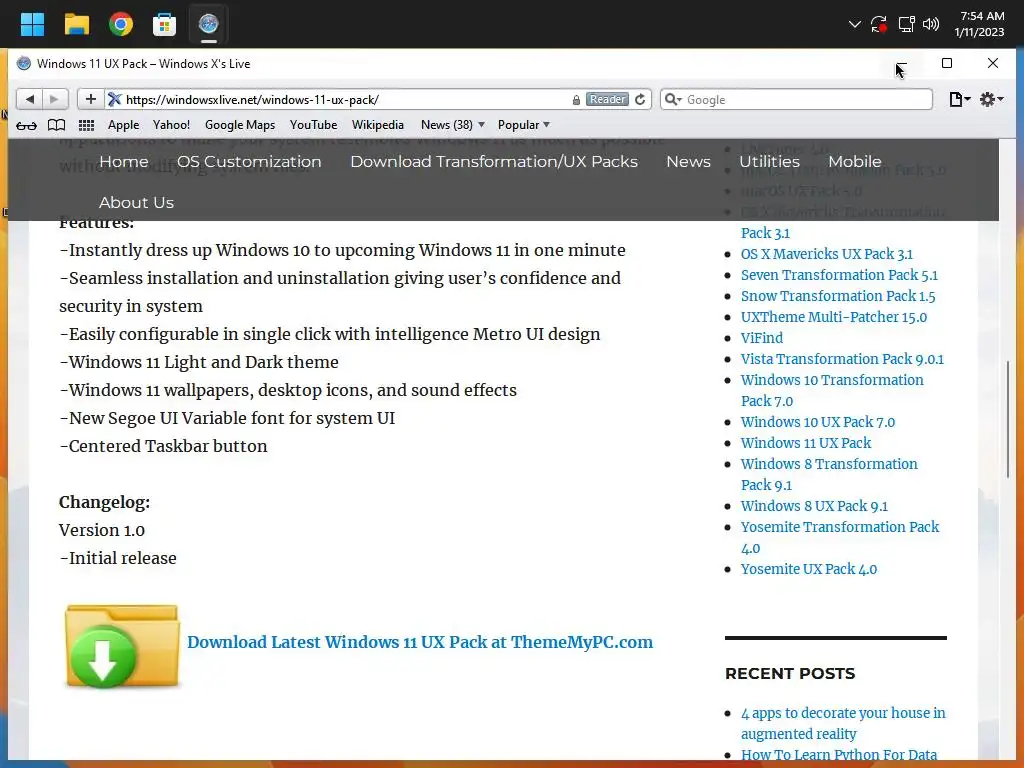Show bookmarks open-book icon

[57, 125]
